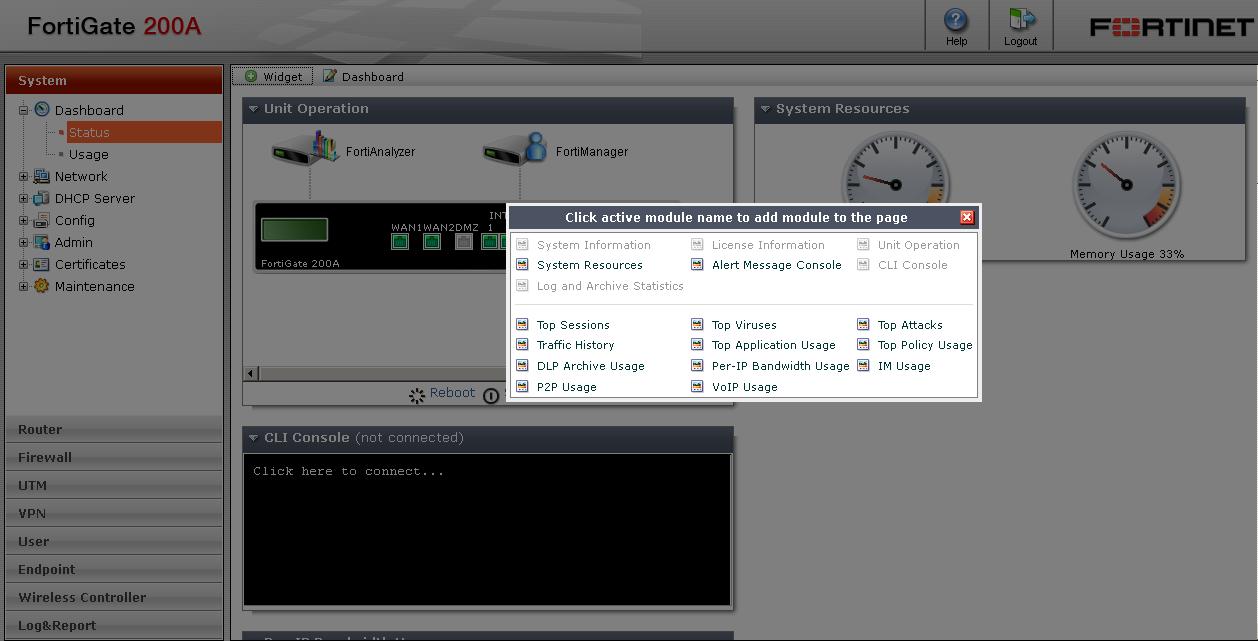This screenshot has width=1258, height=641.
Task: Open the Endpoint menu section
Action: click(114, 569)
